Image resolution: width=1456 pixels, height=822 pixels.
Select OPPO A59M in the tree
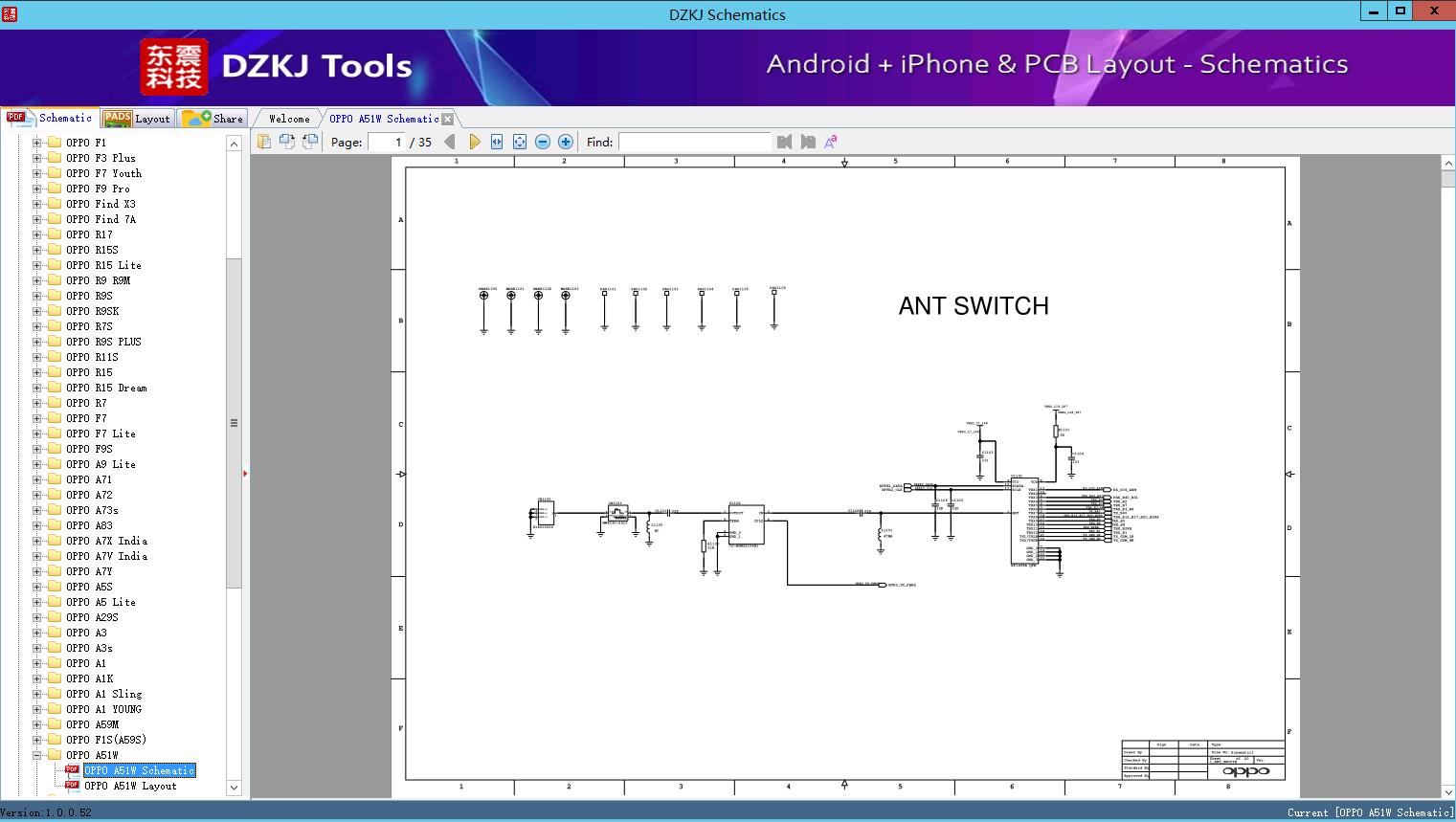[93, 724]
